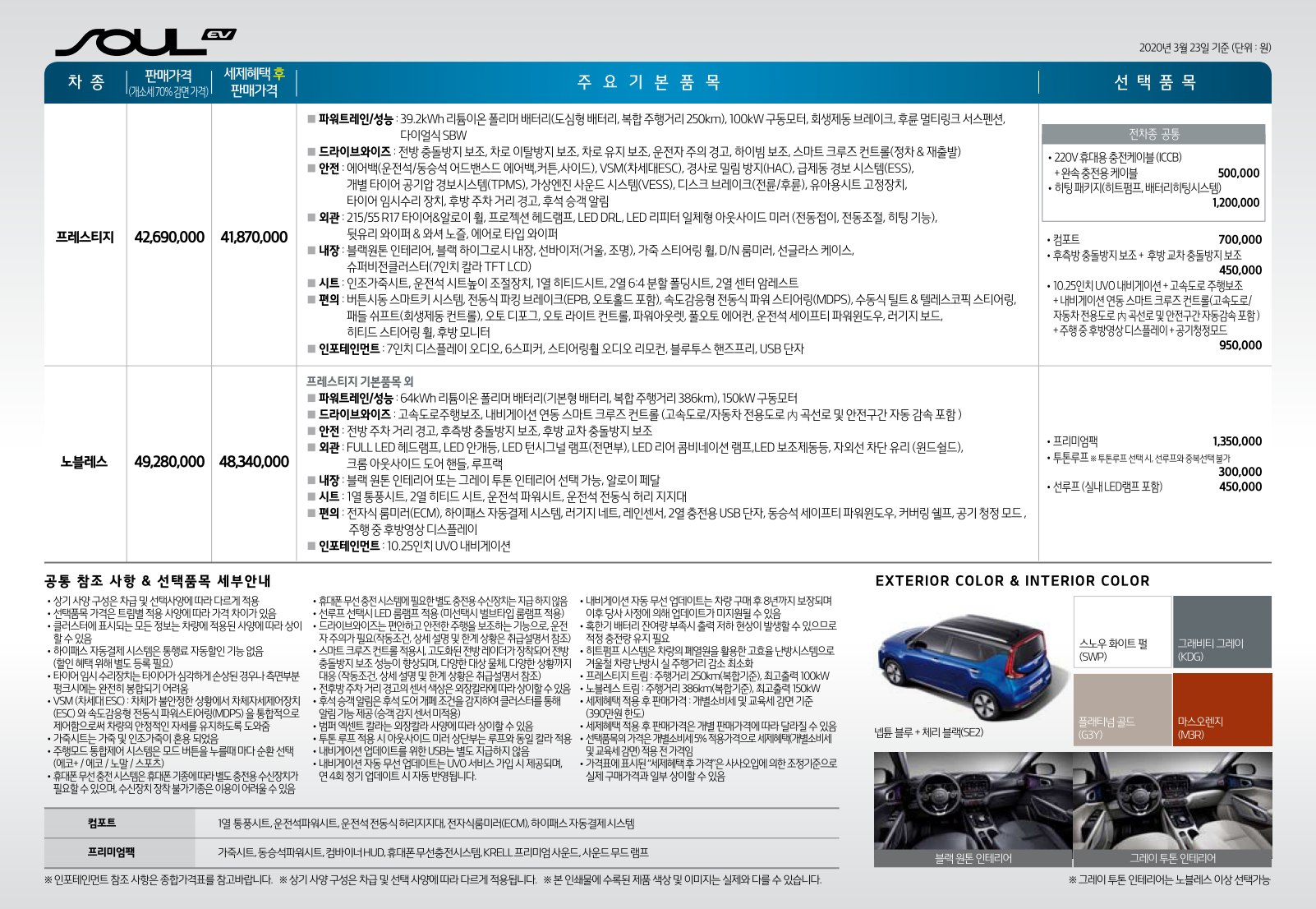Click the 컴포트 row label in bottom table

(102, 823)
